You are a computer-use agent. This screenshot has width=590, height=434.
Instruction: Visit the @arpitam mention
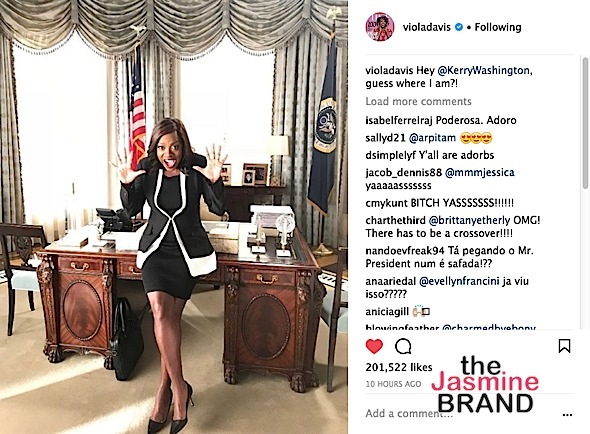432,138
